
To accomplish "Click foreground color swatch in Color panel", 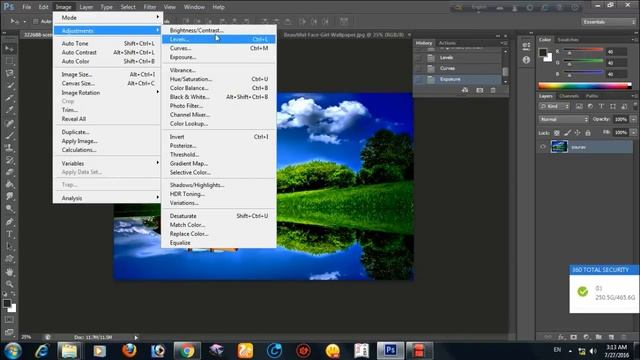I will (543, 52).
